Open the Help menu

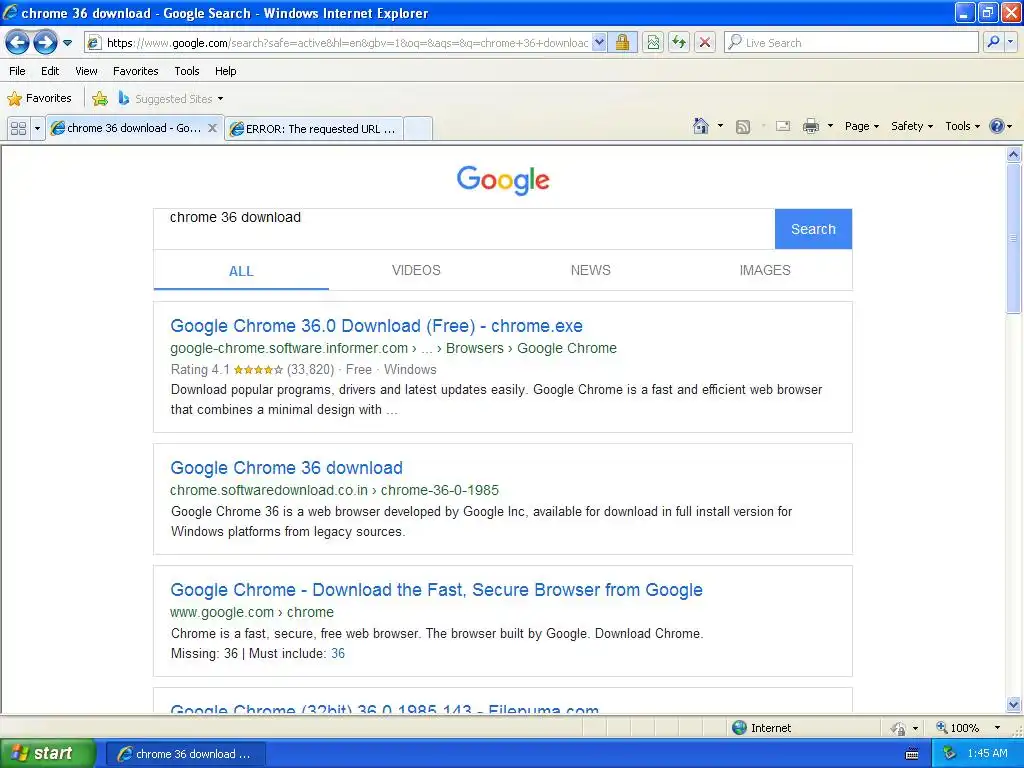(226, 71)
